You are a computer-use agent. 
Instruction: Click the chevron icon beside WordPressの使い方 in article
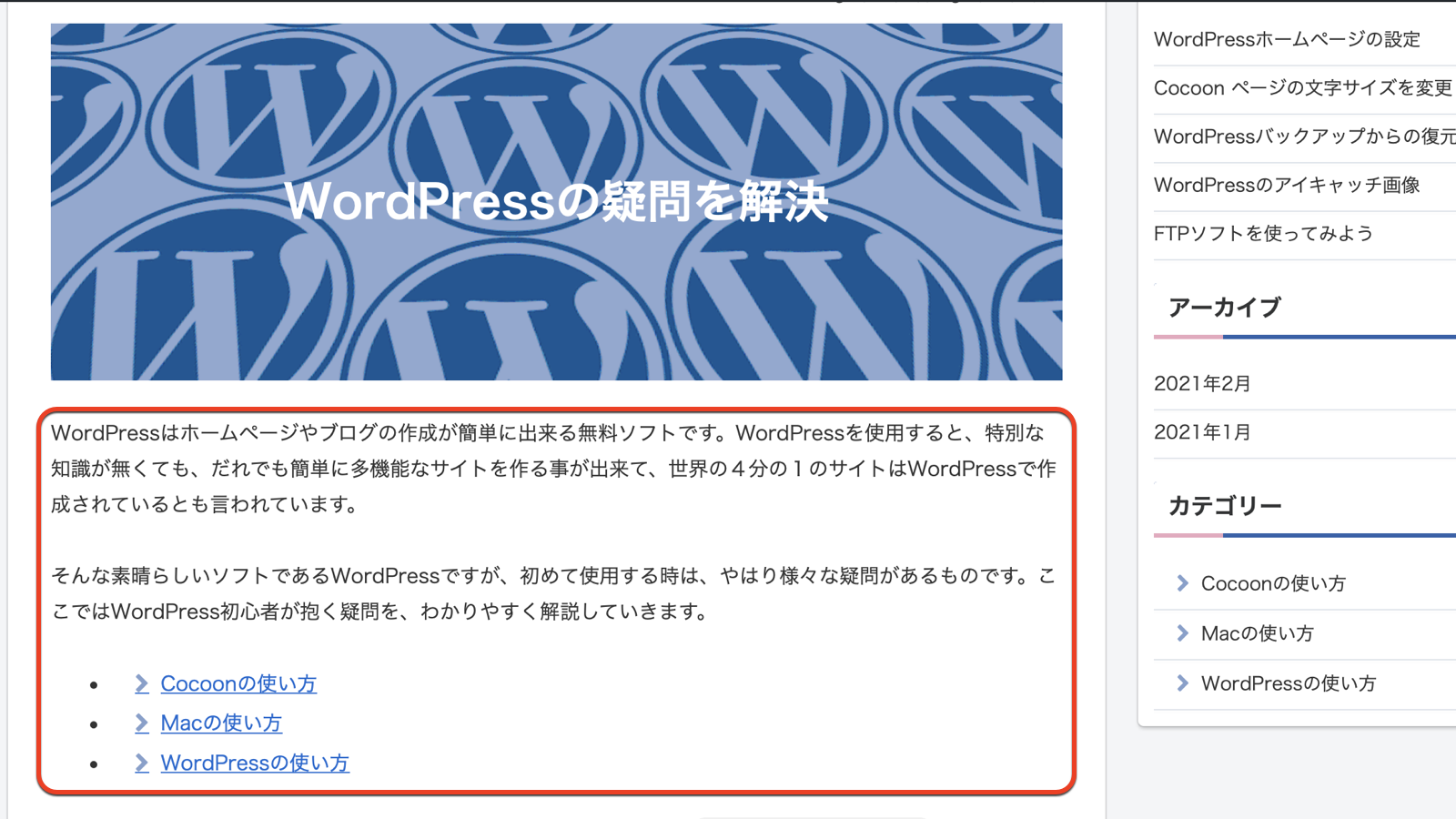coord(142,763)
